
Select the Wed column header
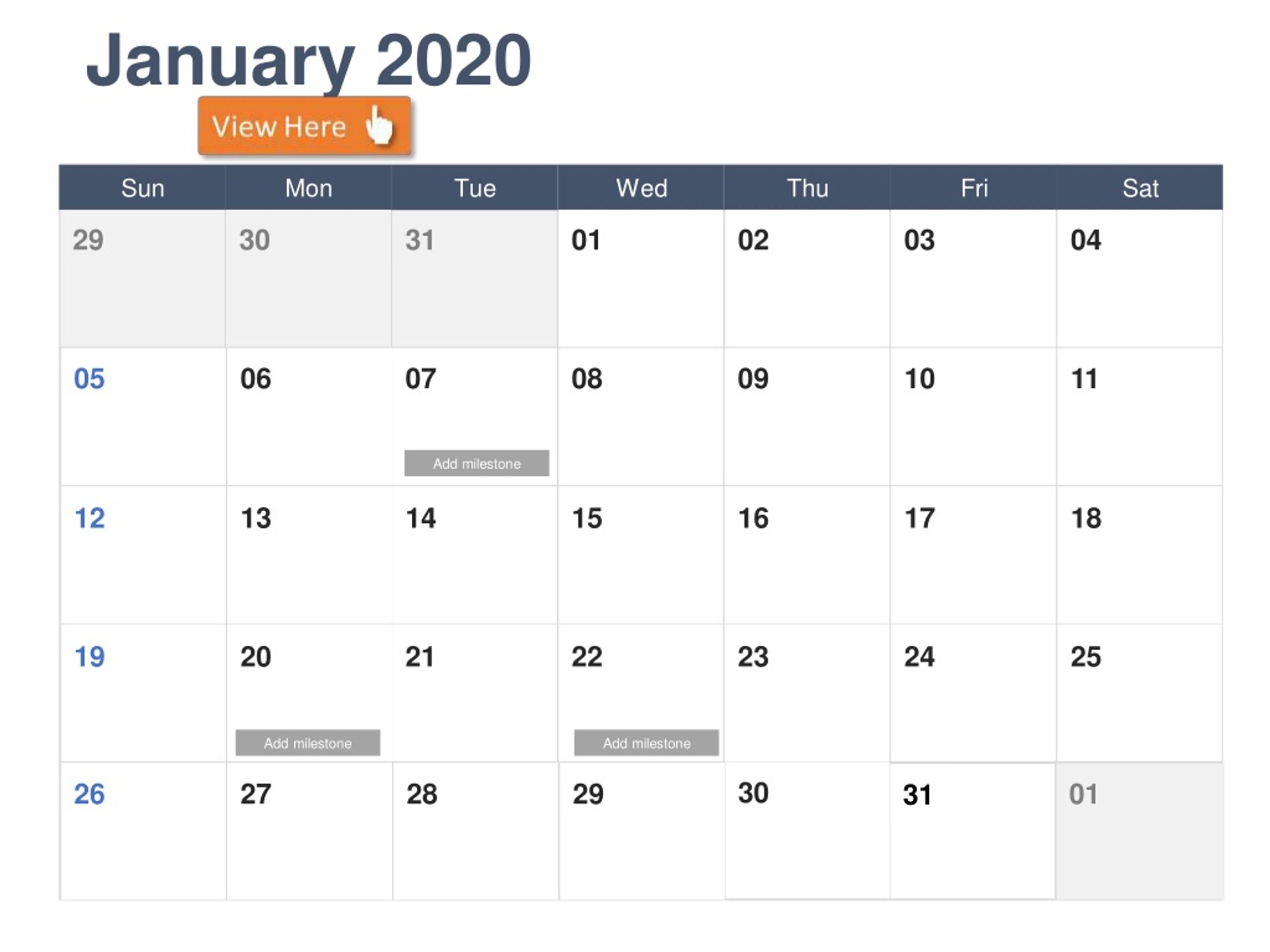[x=641, y=187]
